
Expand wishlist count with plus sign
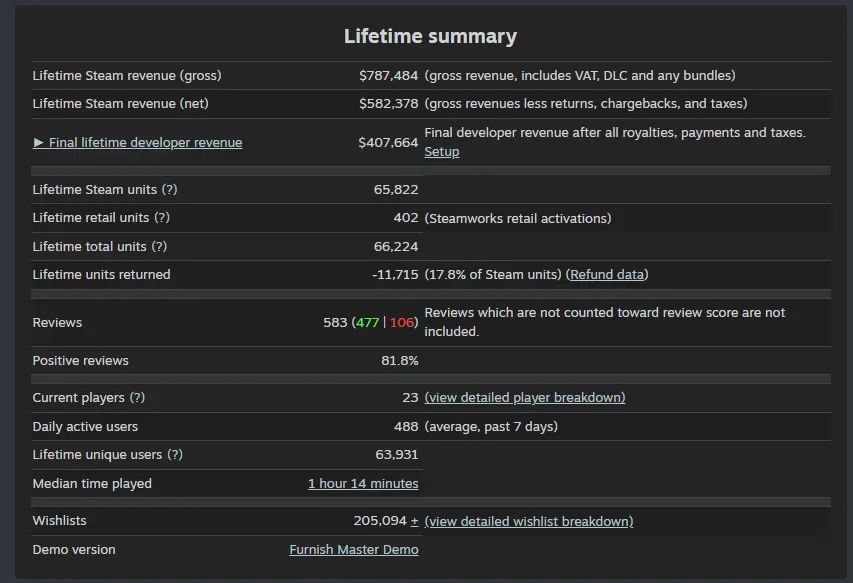(x=414, y=521)
